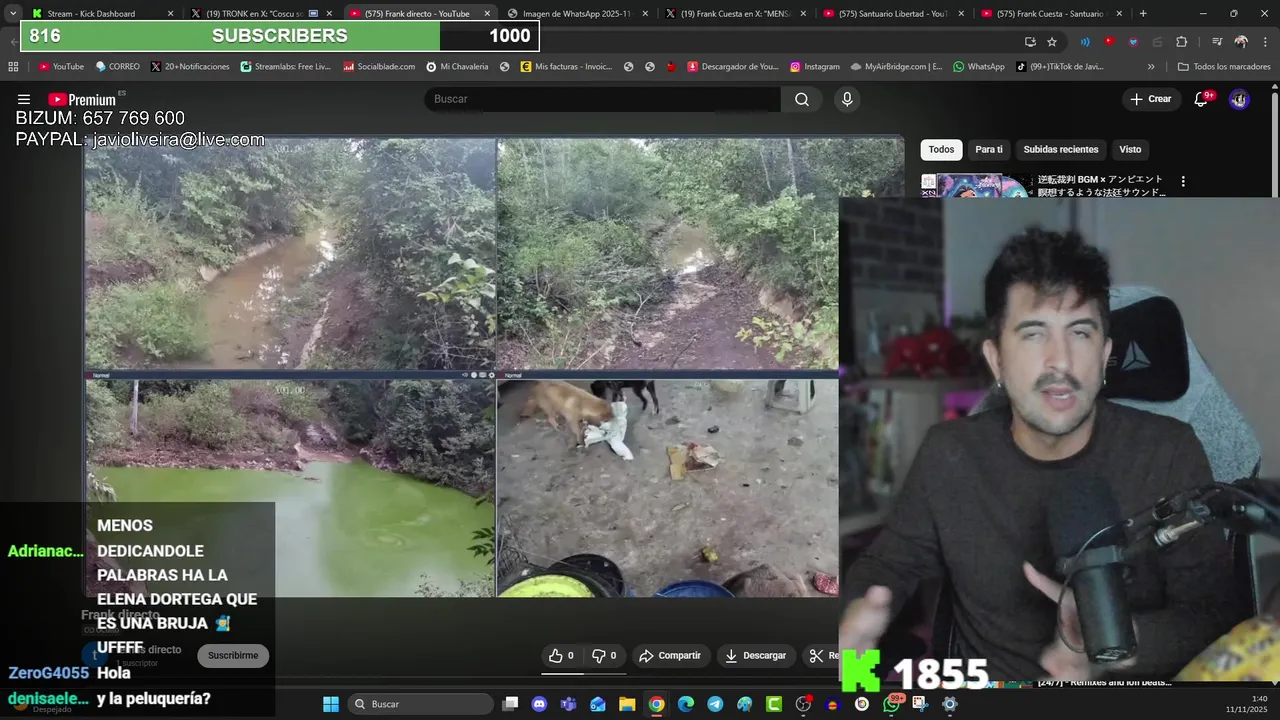Open the YouTube guide hamburger menu
Screen dimensions: 1280x720
pos(24,99)
